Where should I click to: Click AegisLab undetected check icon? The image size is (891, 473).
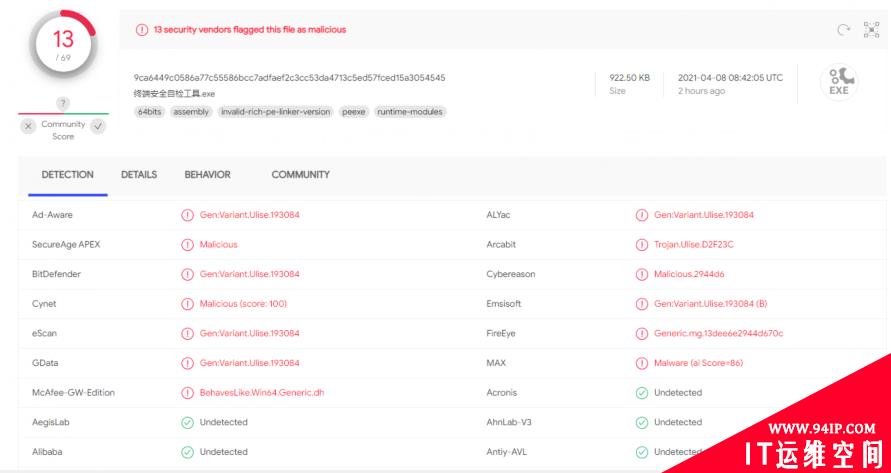point(187,422)
